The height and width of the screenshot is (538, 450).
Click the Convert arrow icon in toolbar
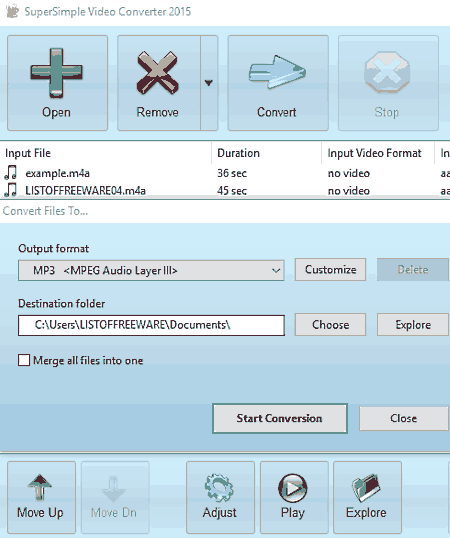(x=277, y=72)
